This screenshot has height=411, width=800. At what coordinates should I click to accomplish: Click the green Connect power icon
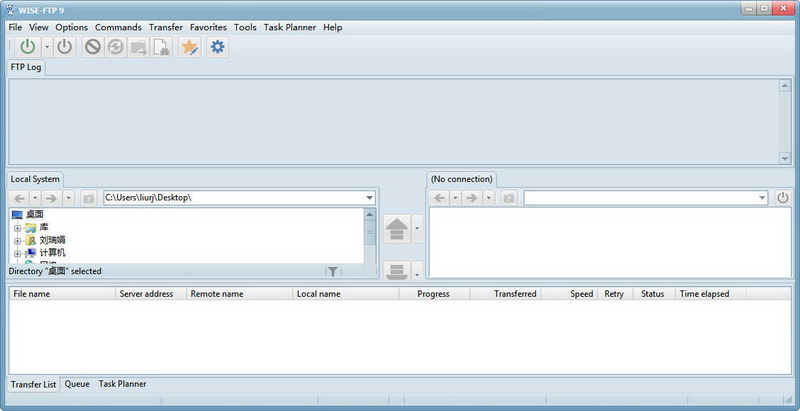point(28,47)
